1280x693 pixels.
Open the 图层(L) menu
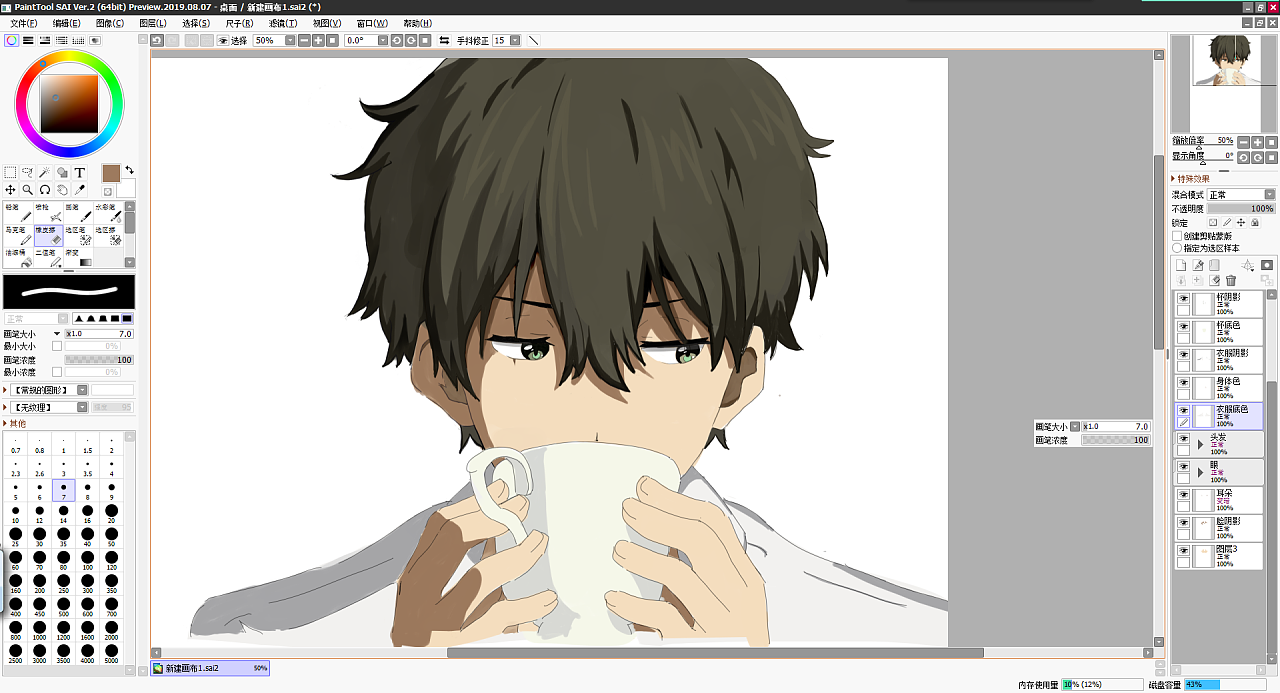(153, 23)
